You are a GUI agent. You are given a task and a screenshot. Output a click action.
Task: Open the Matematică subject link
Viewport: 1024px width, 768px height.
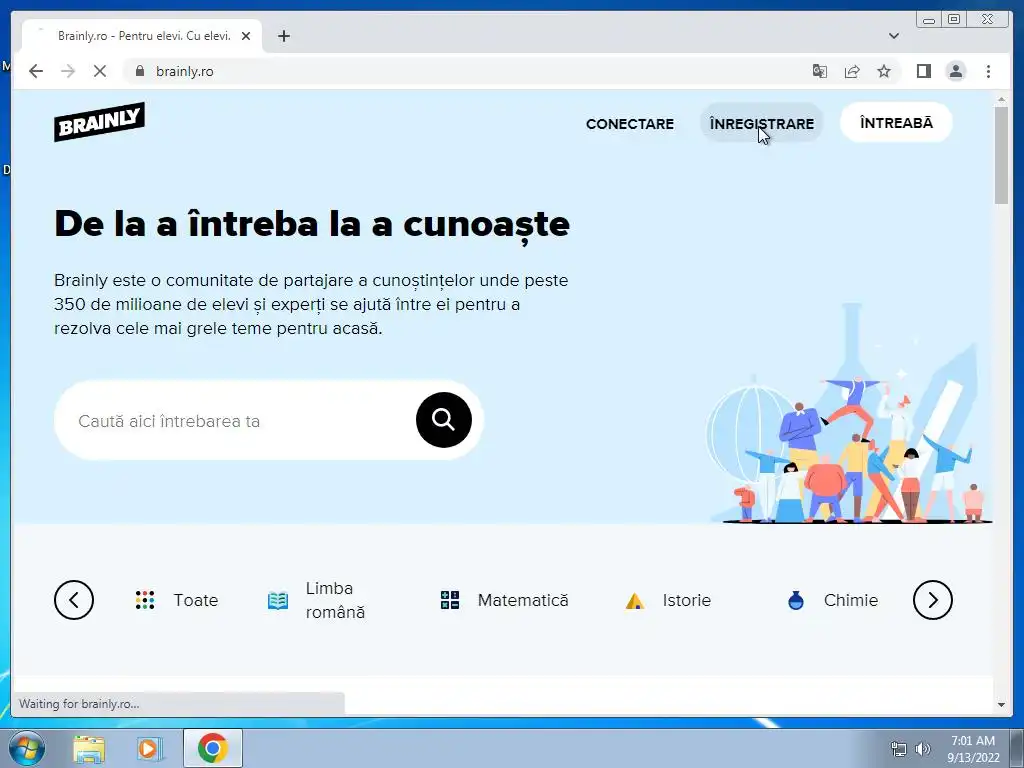pos(523,600)
